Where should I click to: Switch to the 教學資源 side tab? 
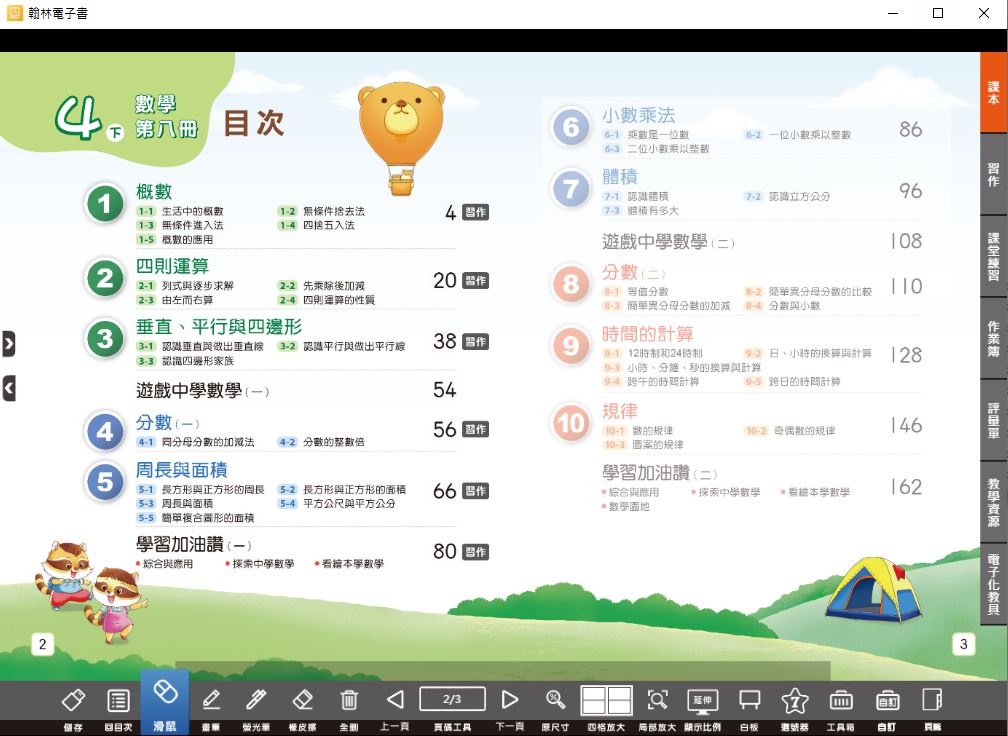[x=994, y=502]
